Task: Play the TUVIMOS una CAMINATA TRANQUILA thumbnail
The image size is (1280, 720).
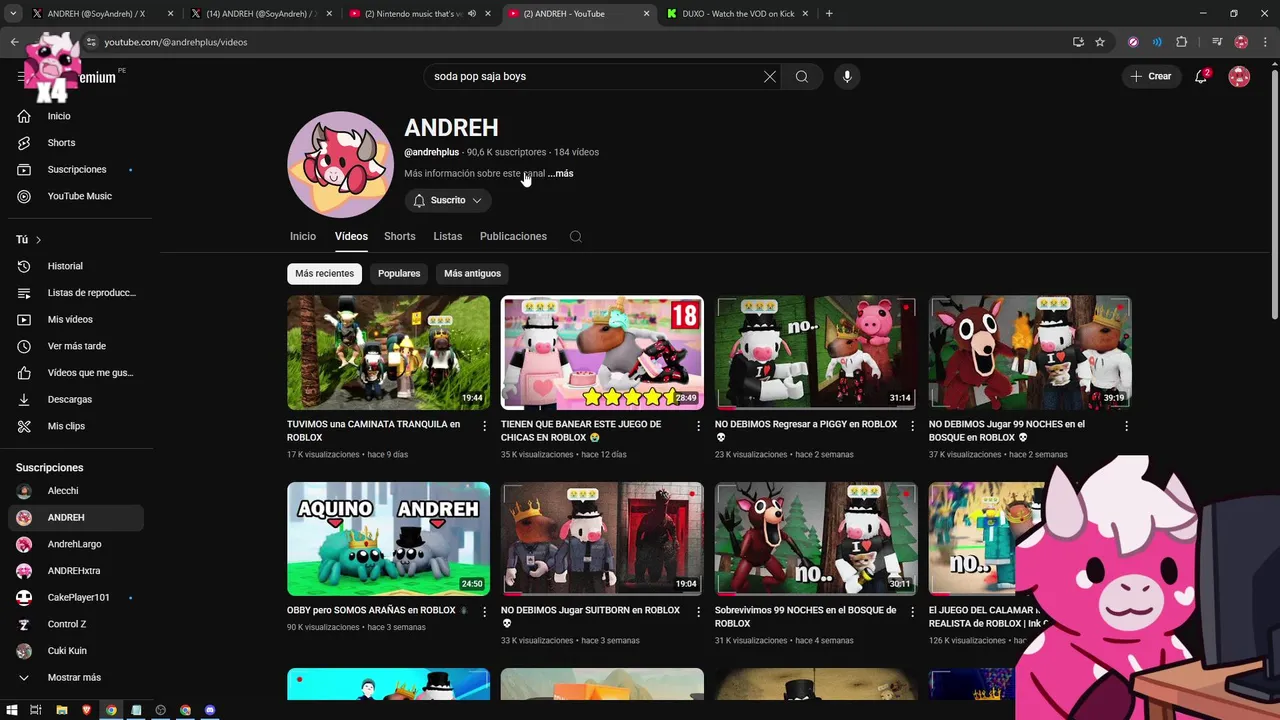Action: pyautogui.click(x=388, y=353)
